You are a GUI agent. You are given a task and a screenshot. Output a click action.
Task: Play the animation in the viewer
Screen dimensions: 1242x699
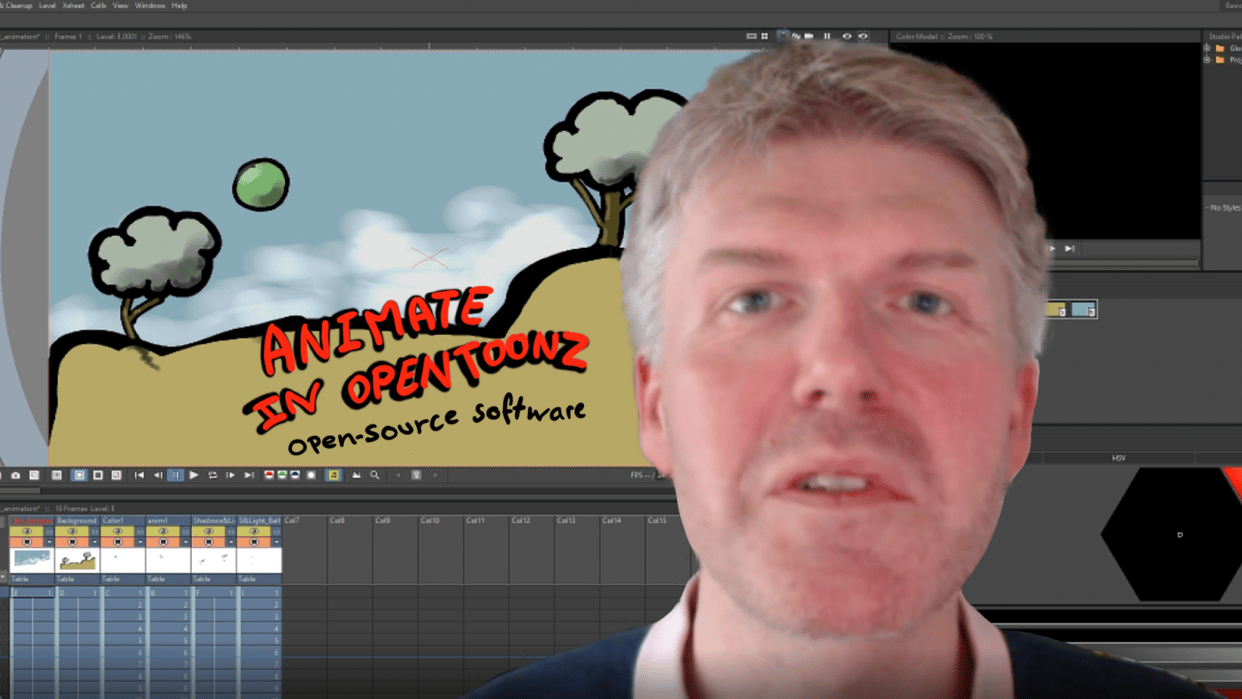(194, 475)
